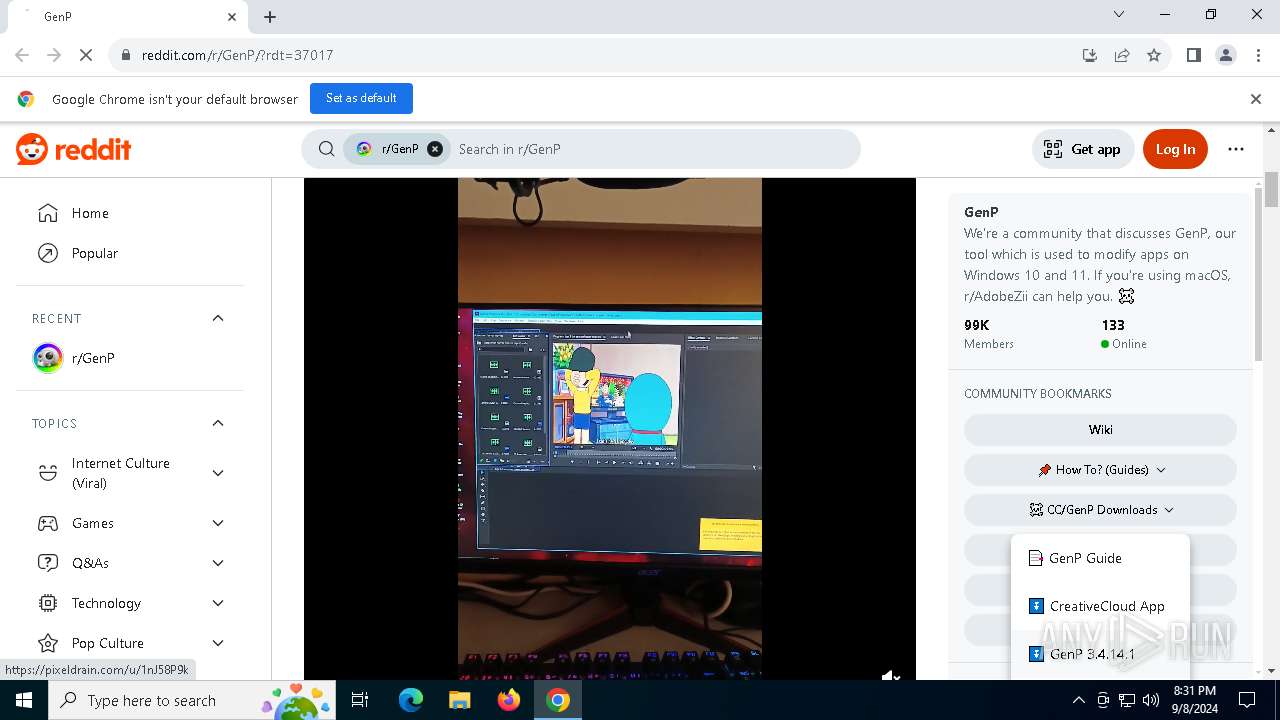This screenshot has width=1280, height=720.
Task: Click the Get app button
Action: click(x=1083, y=149)
